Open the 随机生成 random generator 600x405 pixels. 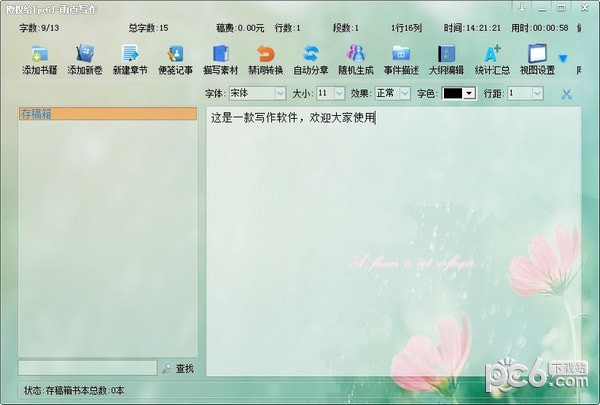(x=356, y=60)
